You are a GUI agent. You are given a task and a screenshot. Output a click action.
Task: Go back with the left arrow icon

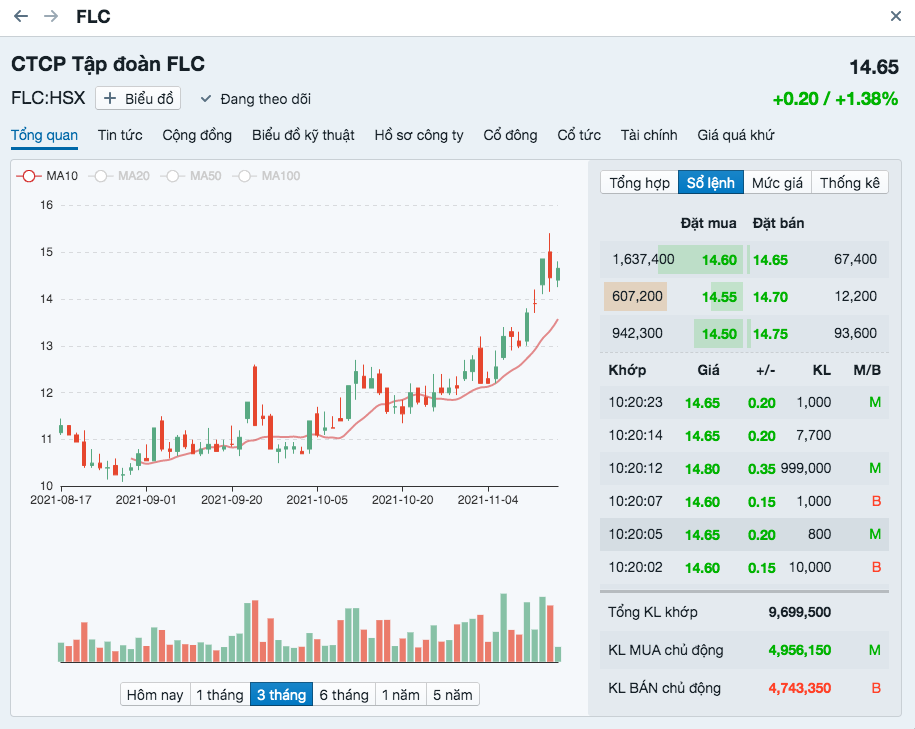[x=21, y=16]
